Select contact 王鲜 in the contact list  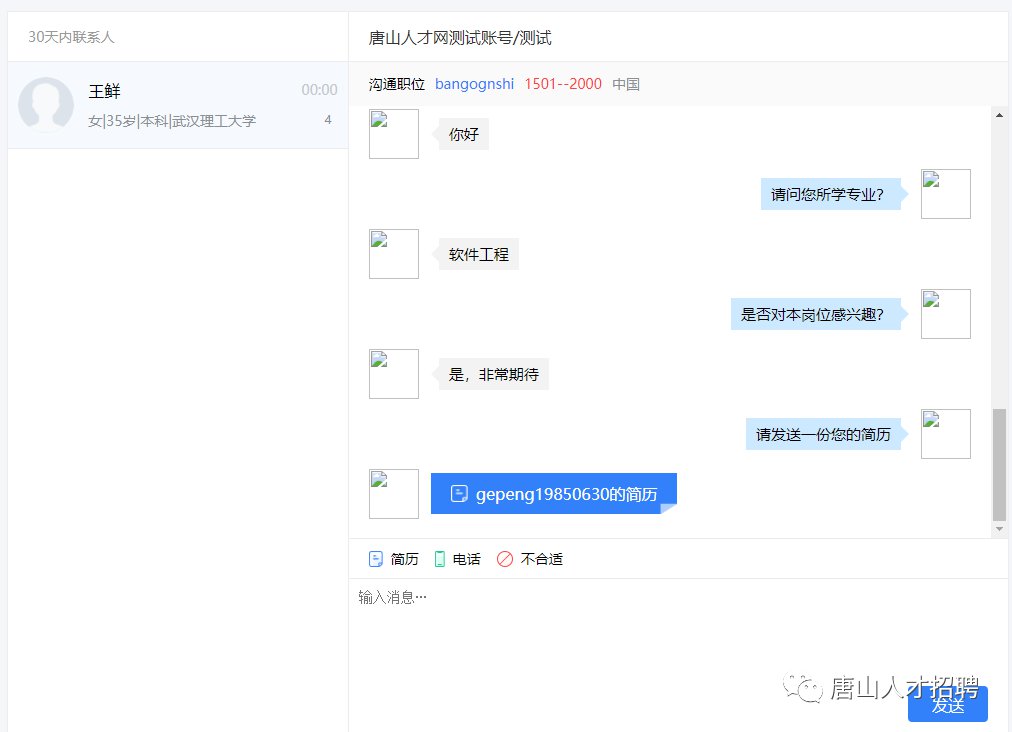tap(178, 105)
